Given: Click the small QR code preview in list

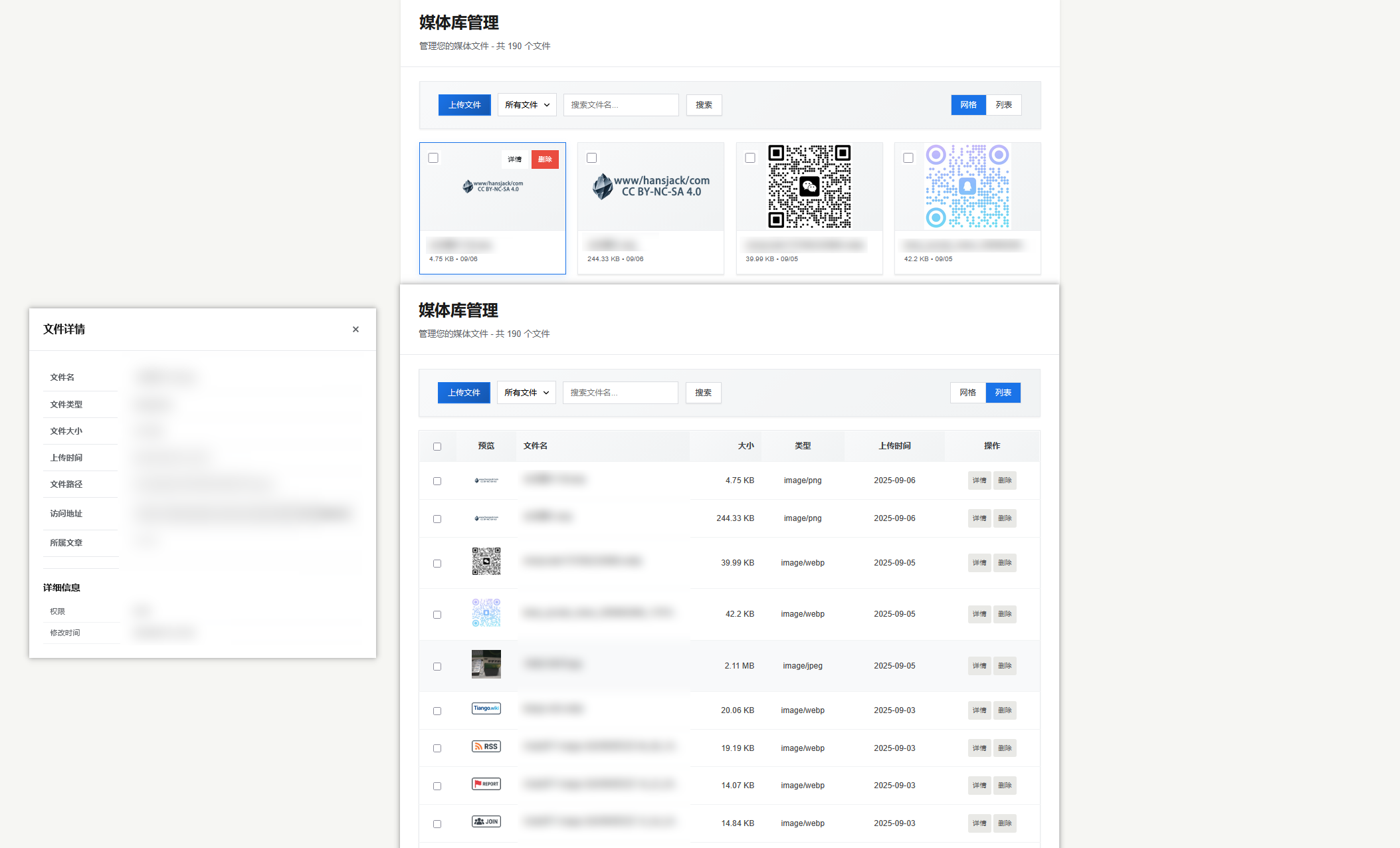Looking at the screenshot, I should pyautogui.click(x=486, y=562).
